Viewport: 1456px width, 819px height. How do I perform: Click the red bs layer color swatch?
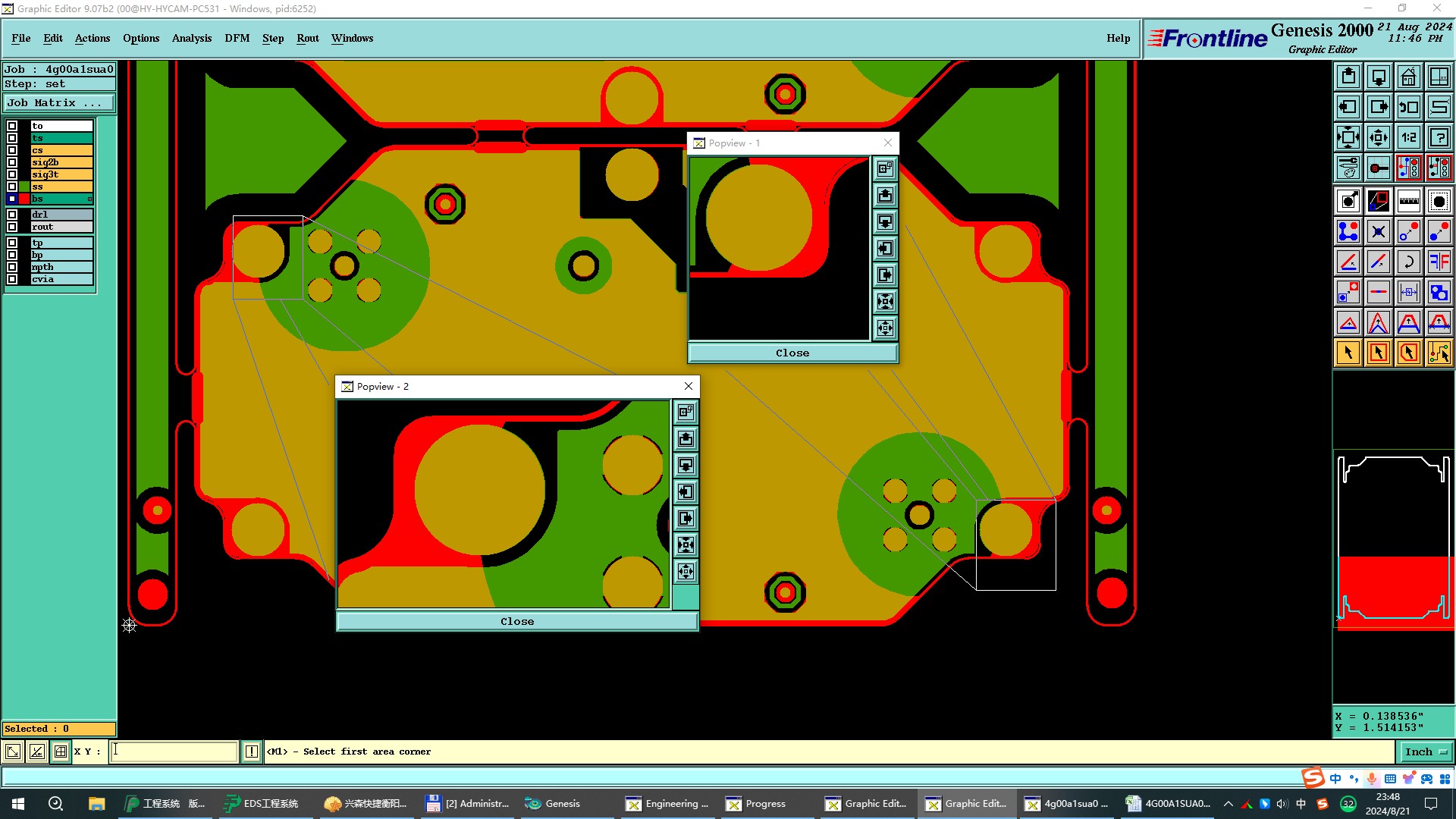(x=24, y=199)
